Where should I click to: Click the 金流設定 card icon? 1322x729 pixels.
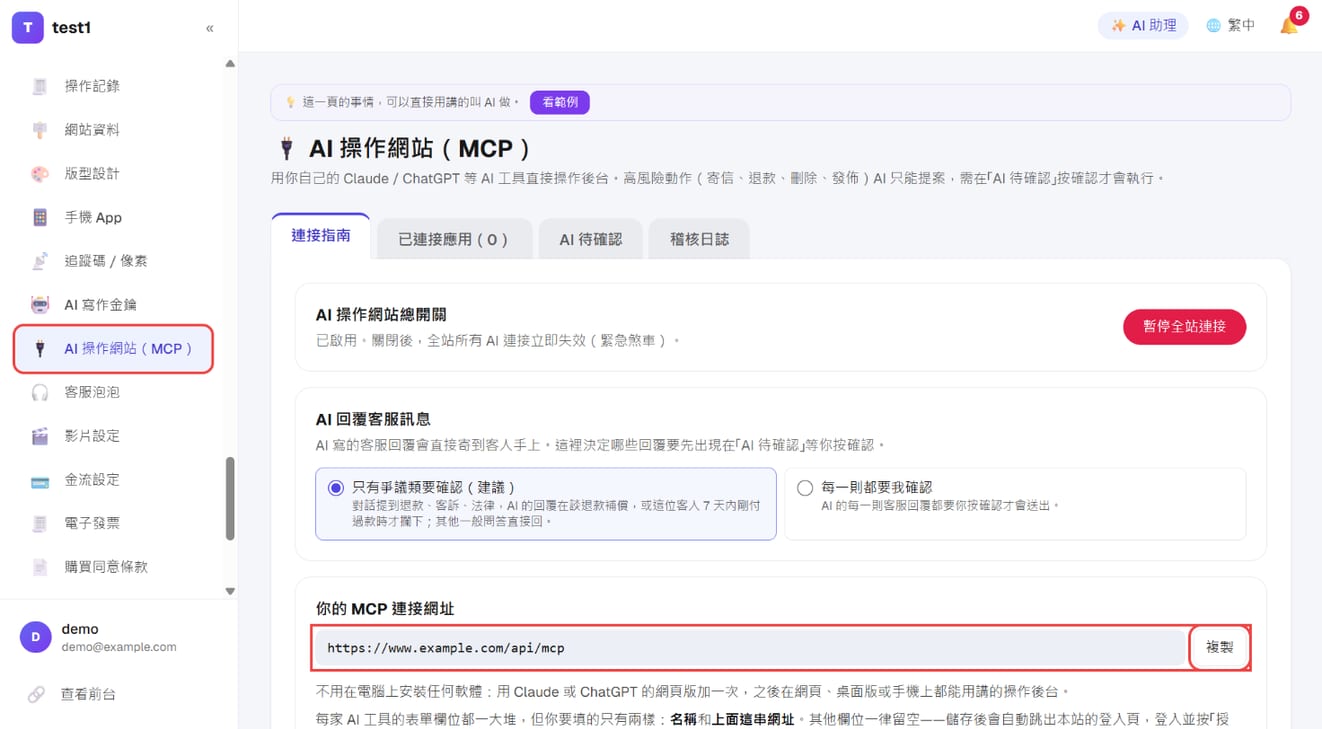point(40,480)
